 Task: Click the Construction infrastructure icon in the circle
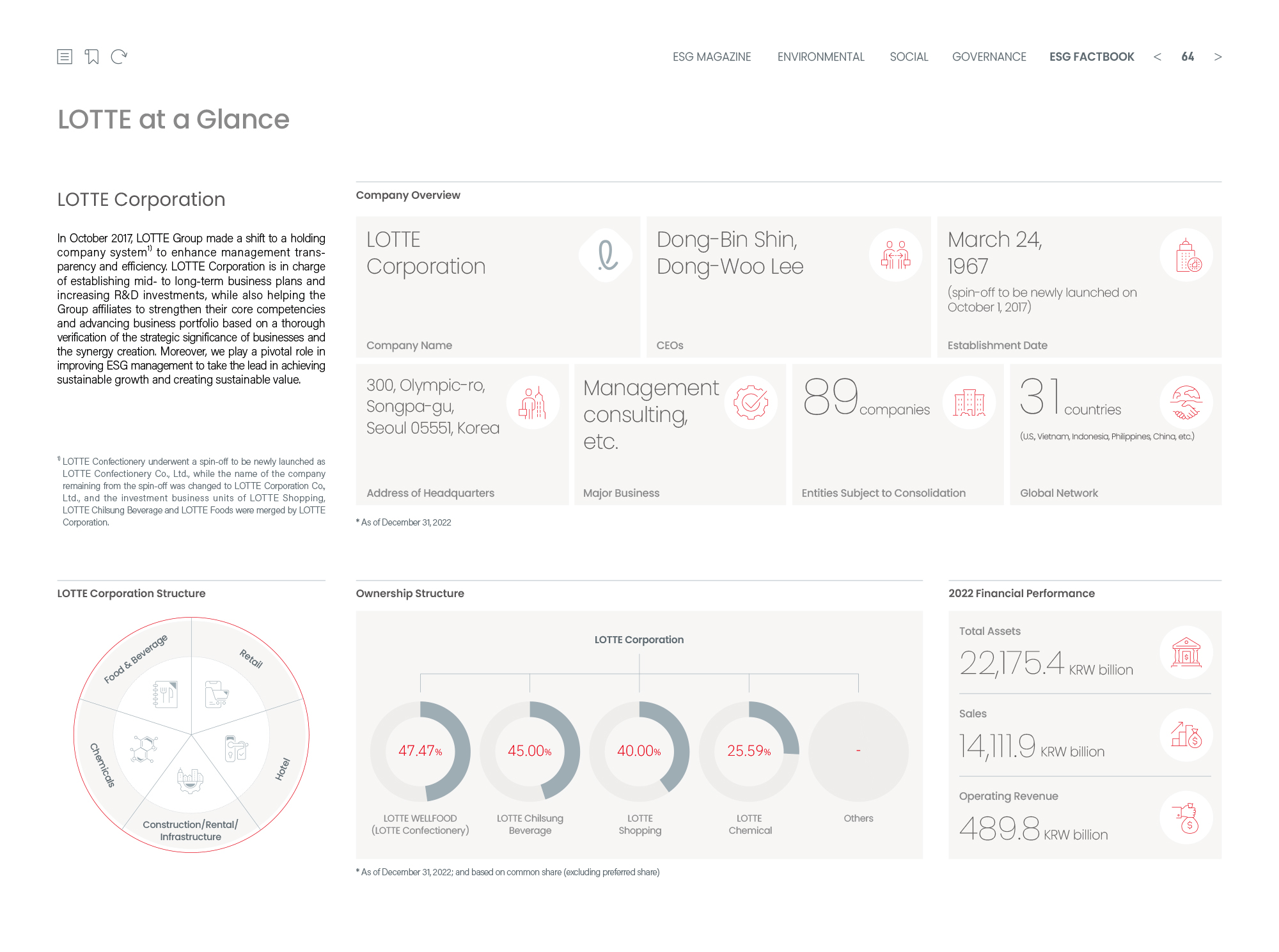(190, 780)
